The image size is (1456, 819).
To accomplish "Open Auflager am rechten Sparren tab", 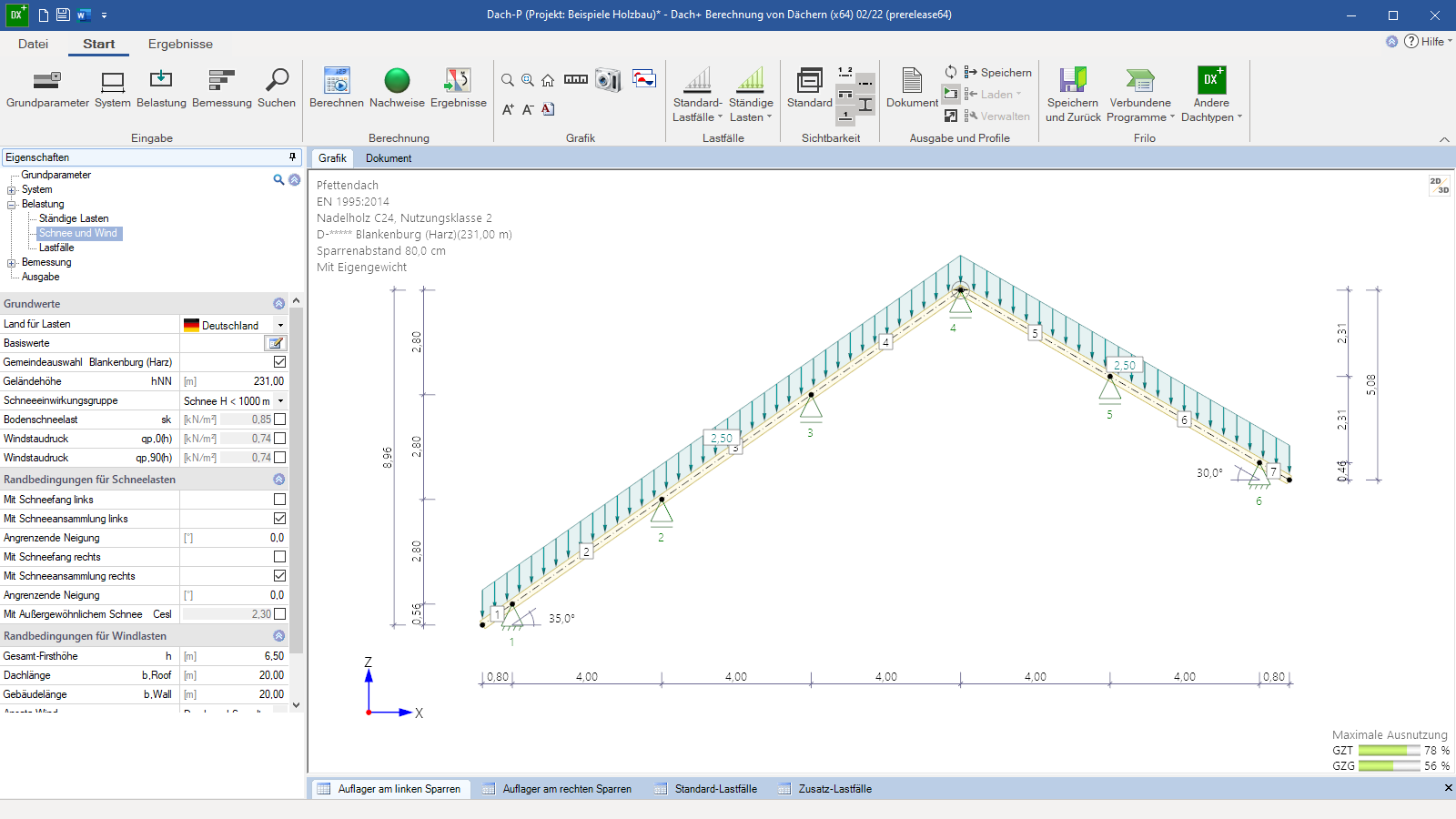I will coord(557,789).
